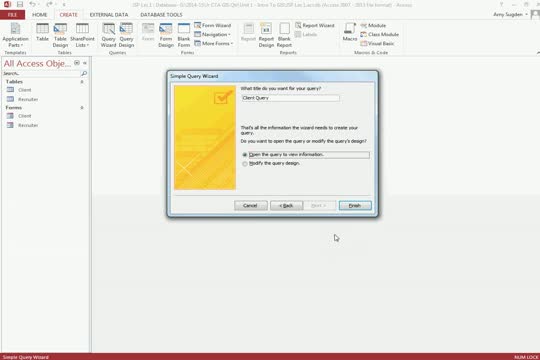Cancel the Simple Query Wizard
The width and height of the screenshot is (540, 360).
(251, 206)
